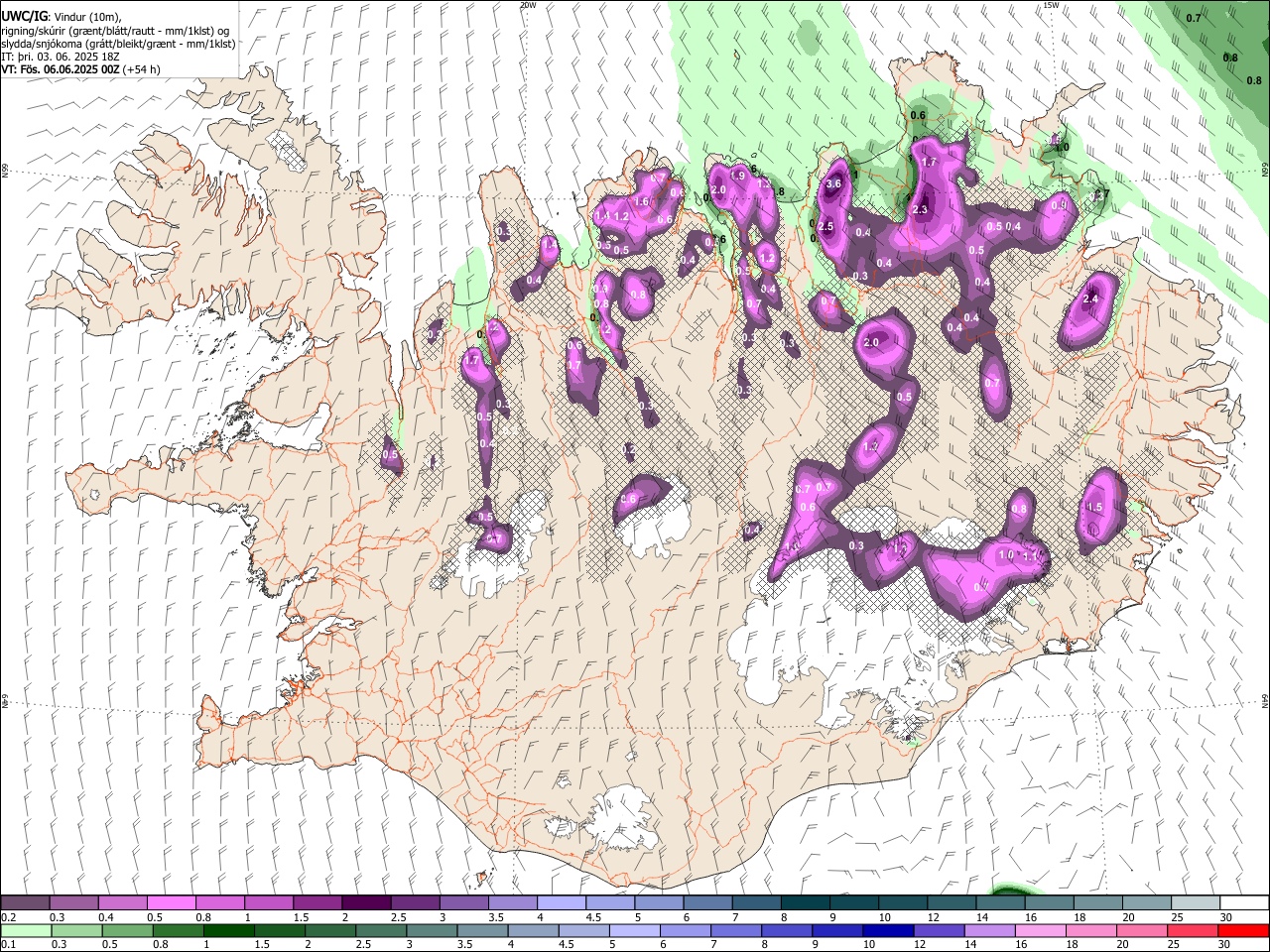Click the 0.2 dark mauve swatch in upper legend row
The height and width of the screenshot is (952, 1270).
tap(25, 903)
